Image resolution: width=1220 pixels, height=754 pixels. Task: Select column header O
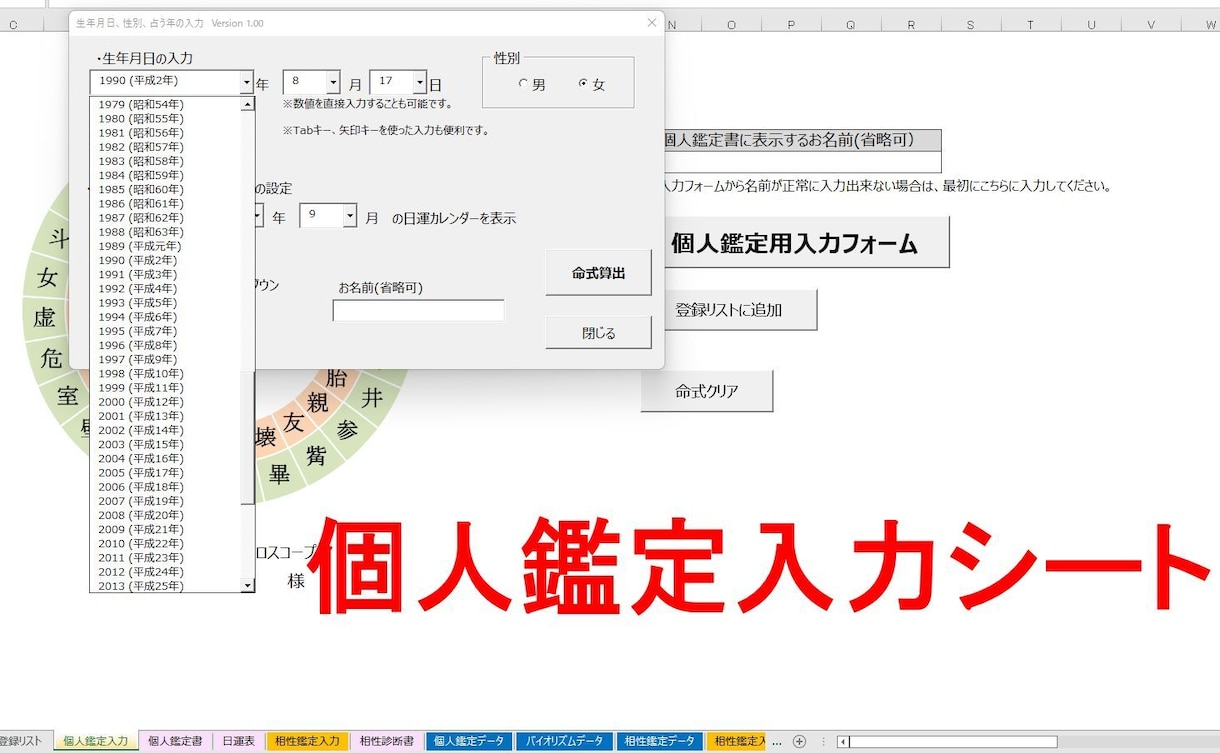click(x=731, y=25)
